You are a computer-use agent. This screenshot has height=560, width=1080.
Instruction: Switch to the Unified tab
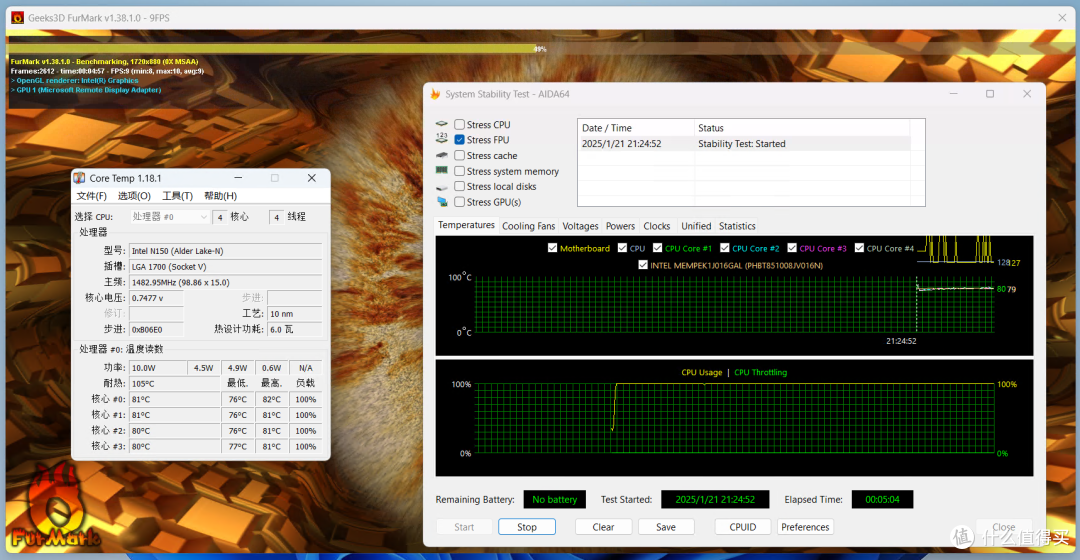(696, 226)
